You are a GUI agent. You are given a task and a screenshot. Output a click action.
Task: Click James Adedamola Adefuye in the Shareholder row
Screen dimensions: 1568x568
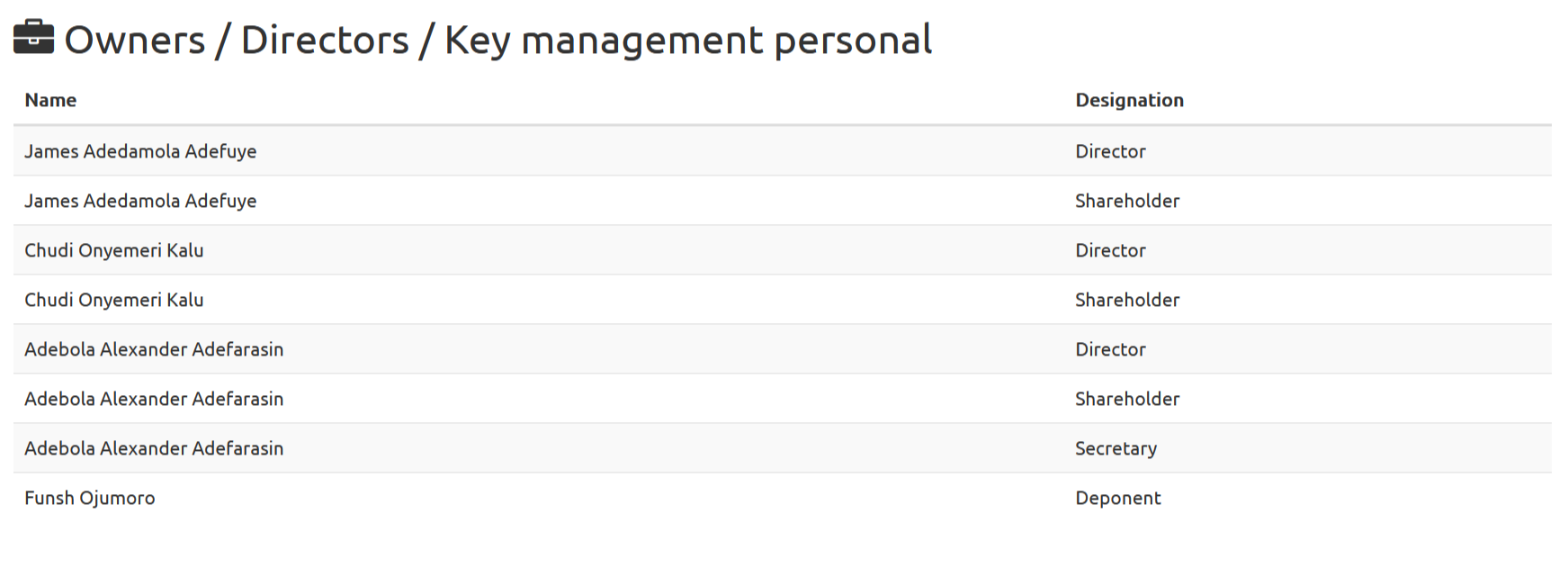click(140, 201)
